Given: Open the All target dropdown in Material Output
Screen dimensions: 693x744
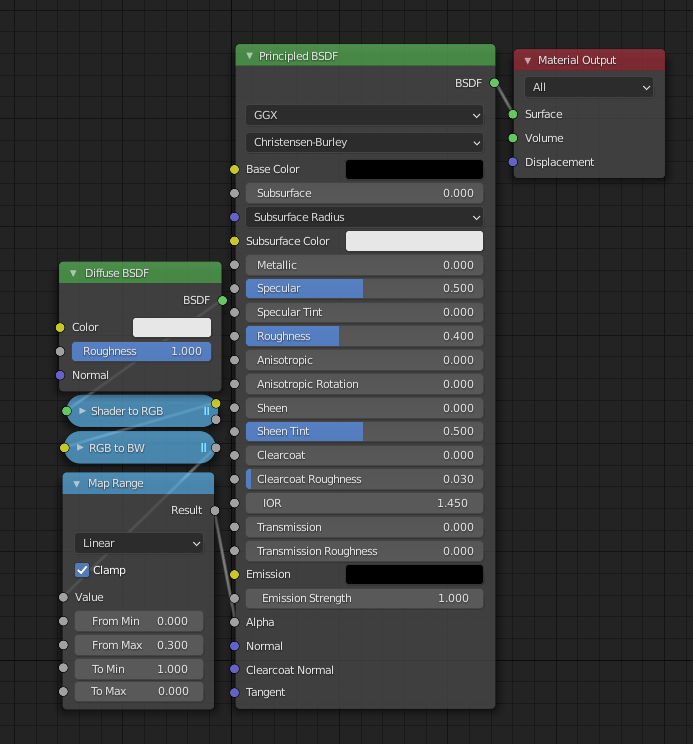Looking at the screenshot, I should point(589,87).
